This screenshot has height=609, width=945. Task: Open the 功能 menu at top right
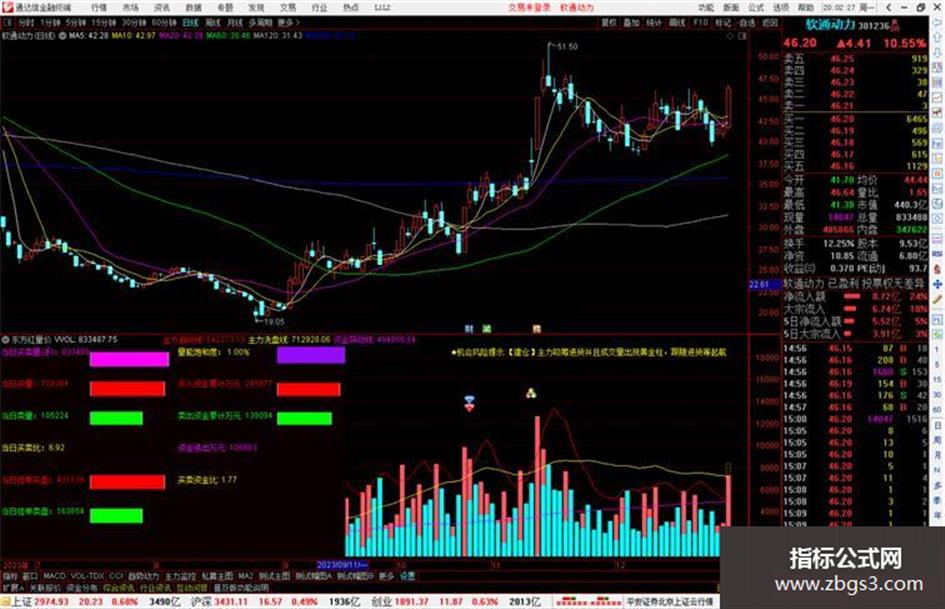[x=706, y=8]
